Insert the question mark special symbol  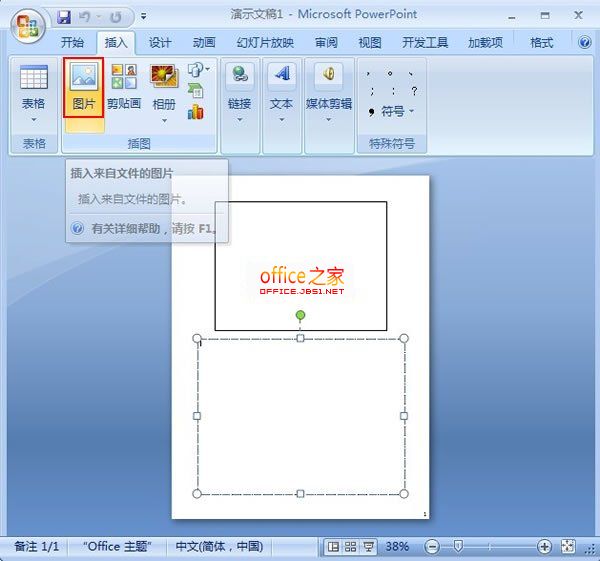pyautogui.click(x=414, y=91)
